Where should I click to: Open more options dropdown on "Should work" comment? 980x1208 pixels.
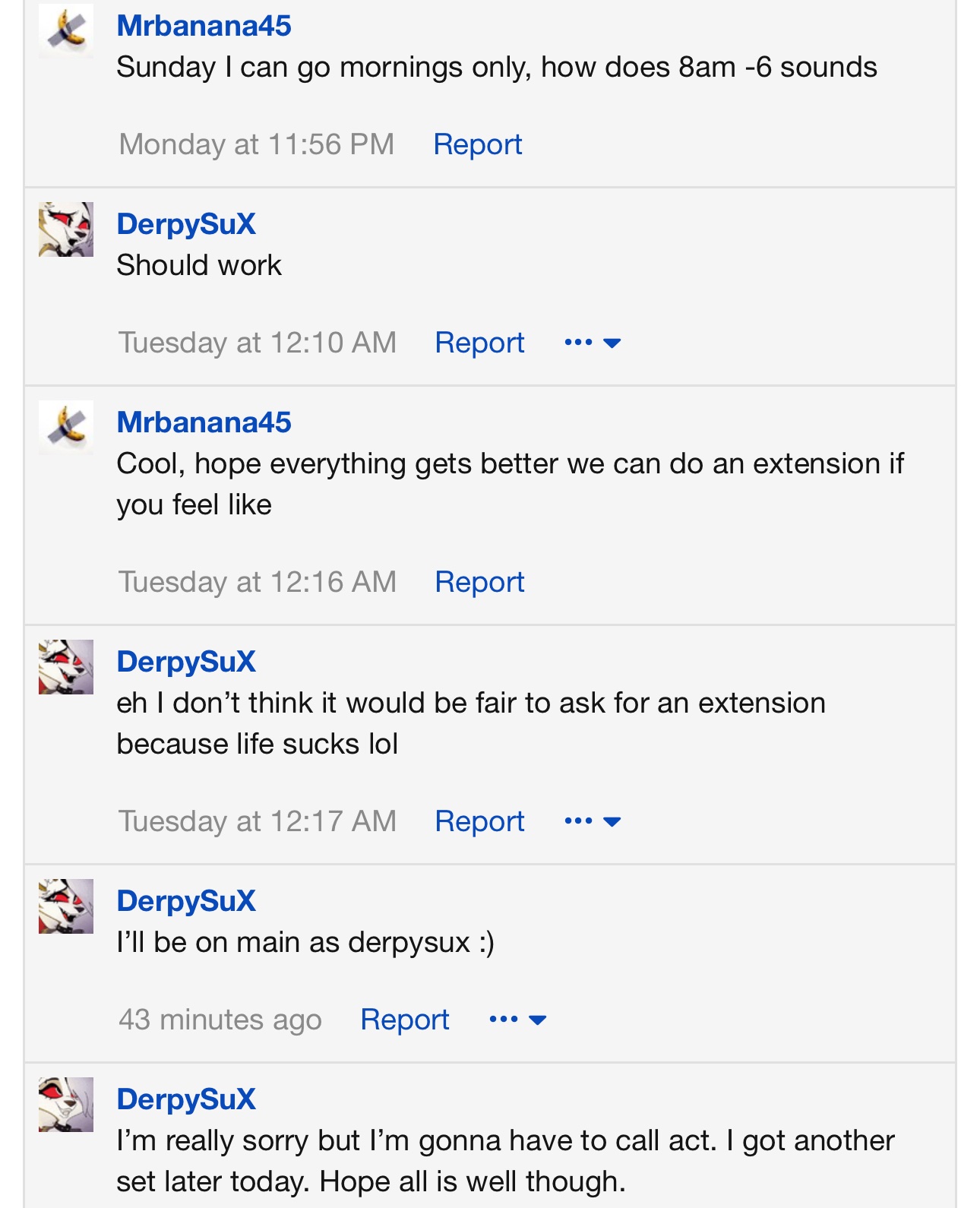click(593, 343)
